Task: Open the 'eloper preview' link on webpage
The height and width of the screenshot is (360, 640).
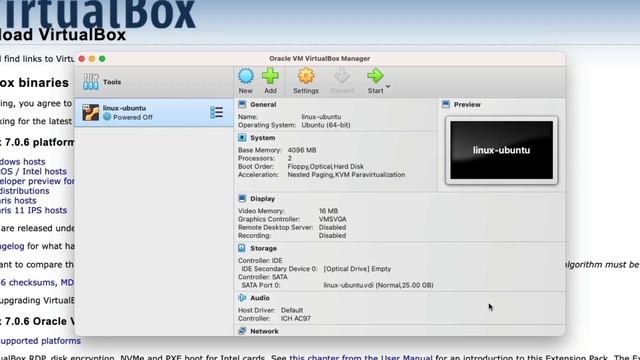Action: click(37, 181)
